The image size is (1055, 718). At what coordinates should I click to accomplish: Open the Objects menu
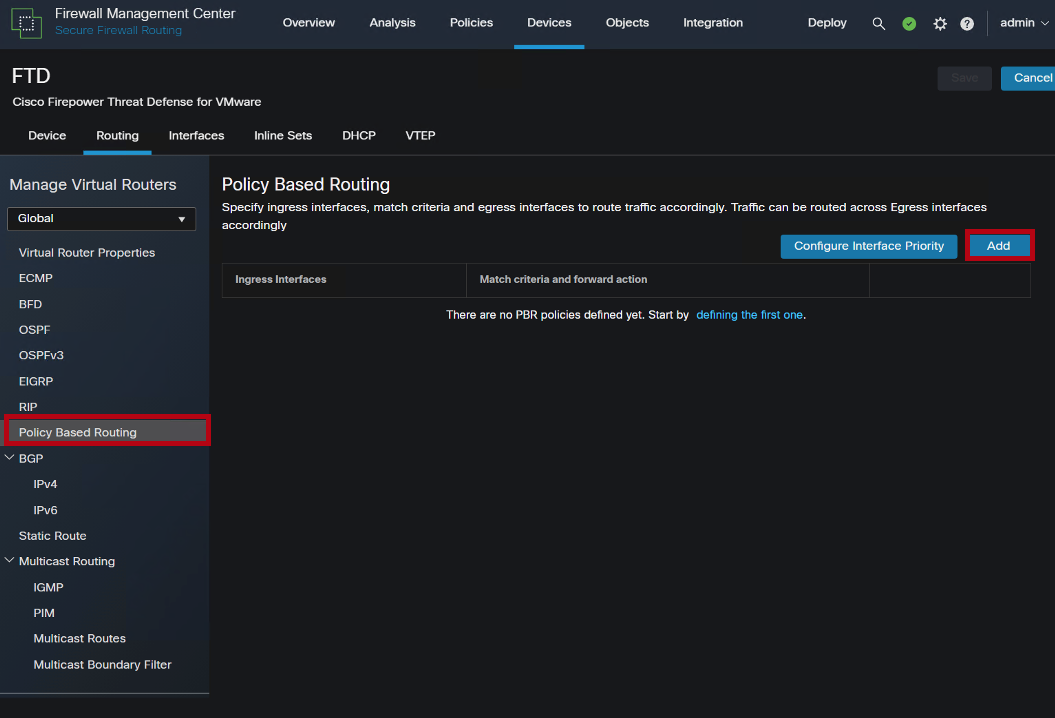point(627,23)
